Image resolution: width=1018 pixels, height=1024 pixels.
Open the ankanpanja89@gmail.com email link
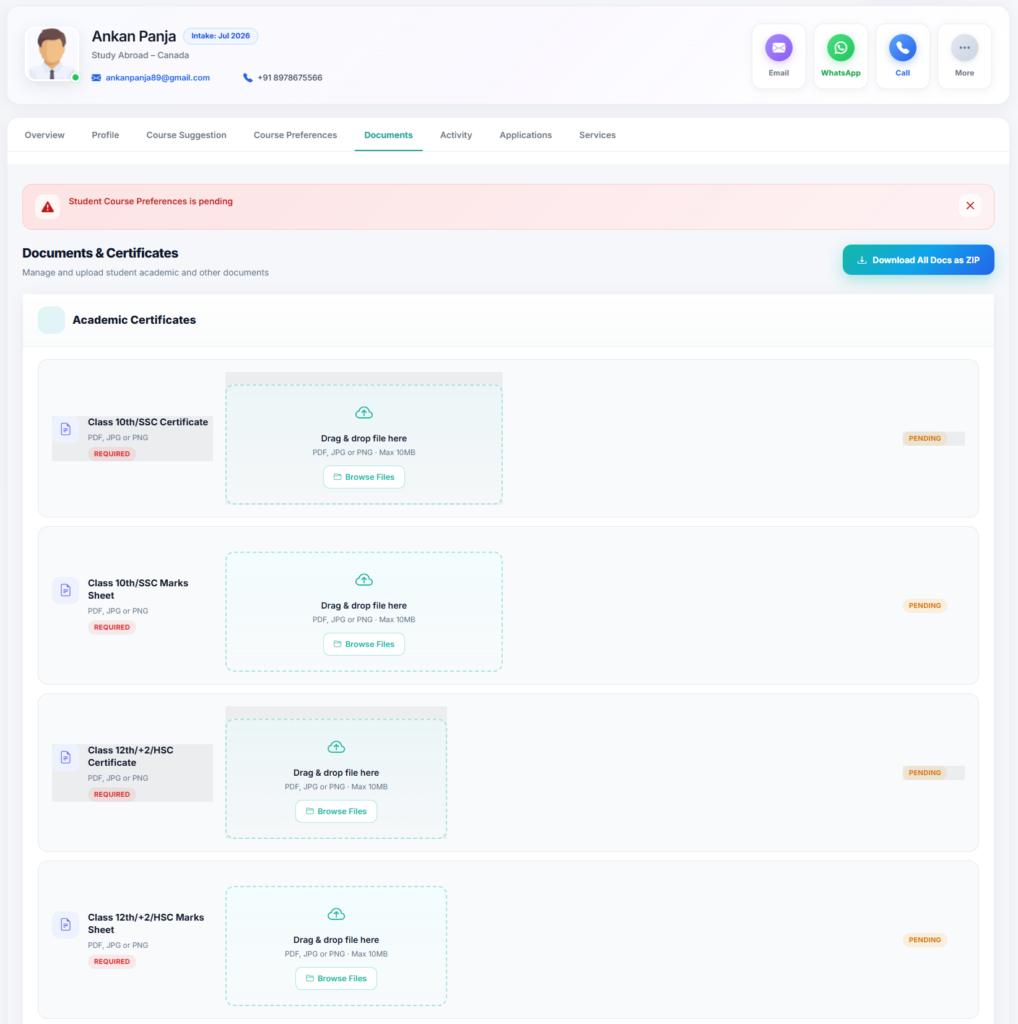click(157, 78)
